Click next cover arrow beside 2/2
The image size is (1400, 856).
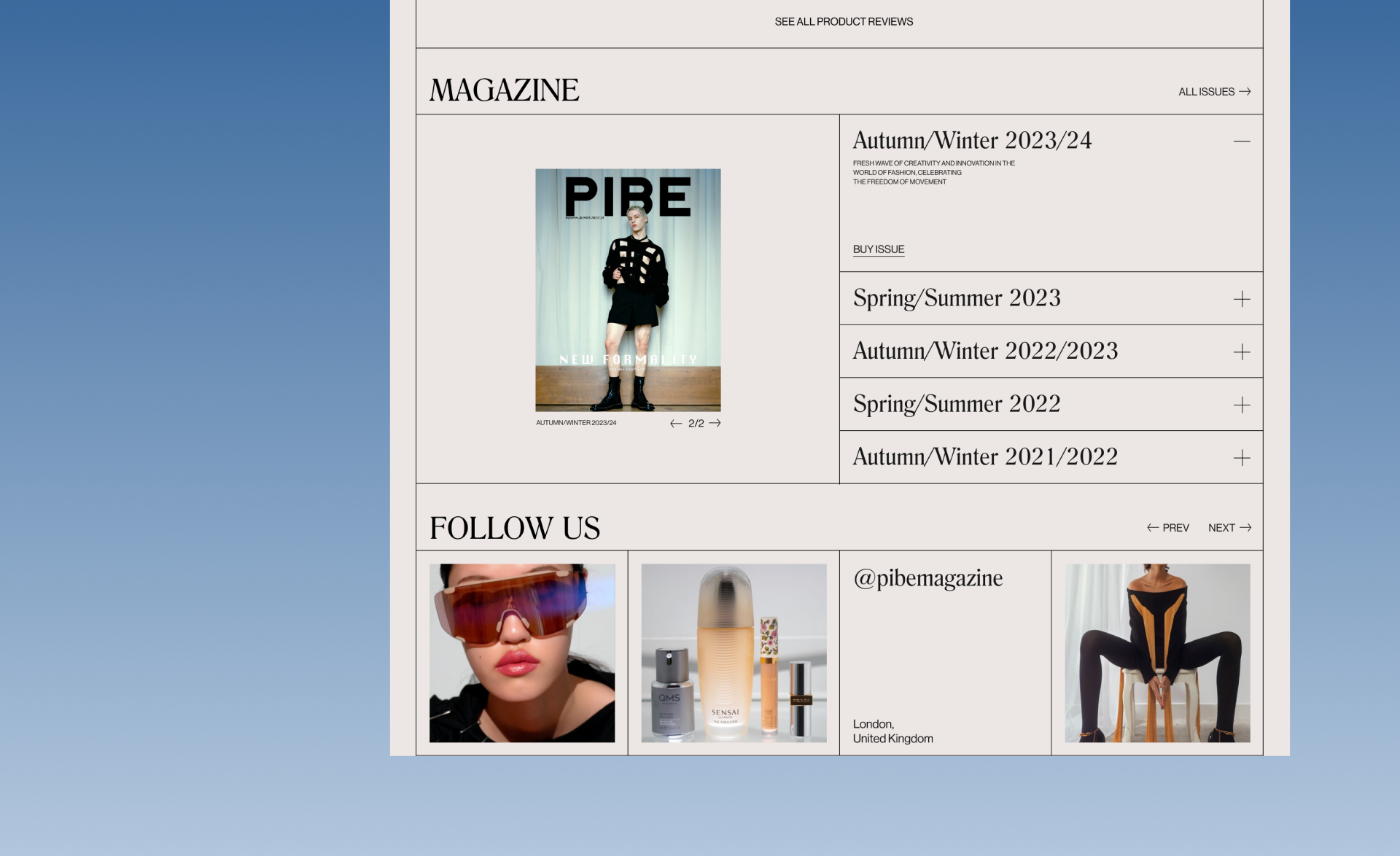(x=715, y=424)
